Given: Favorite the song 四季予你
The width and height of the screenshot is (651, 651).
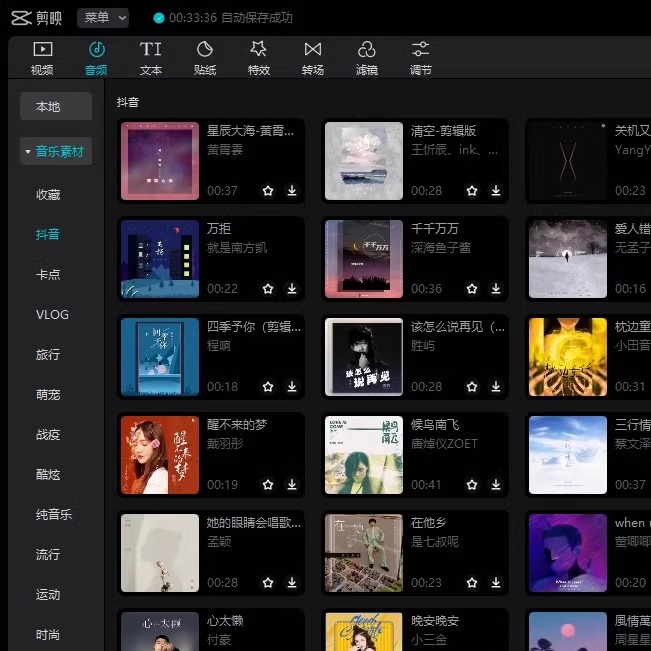Looking at the screenshot, I should click(268, 387).
